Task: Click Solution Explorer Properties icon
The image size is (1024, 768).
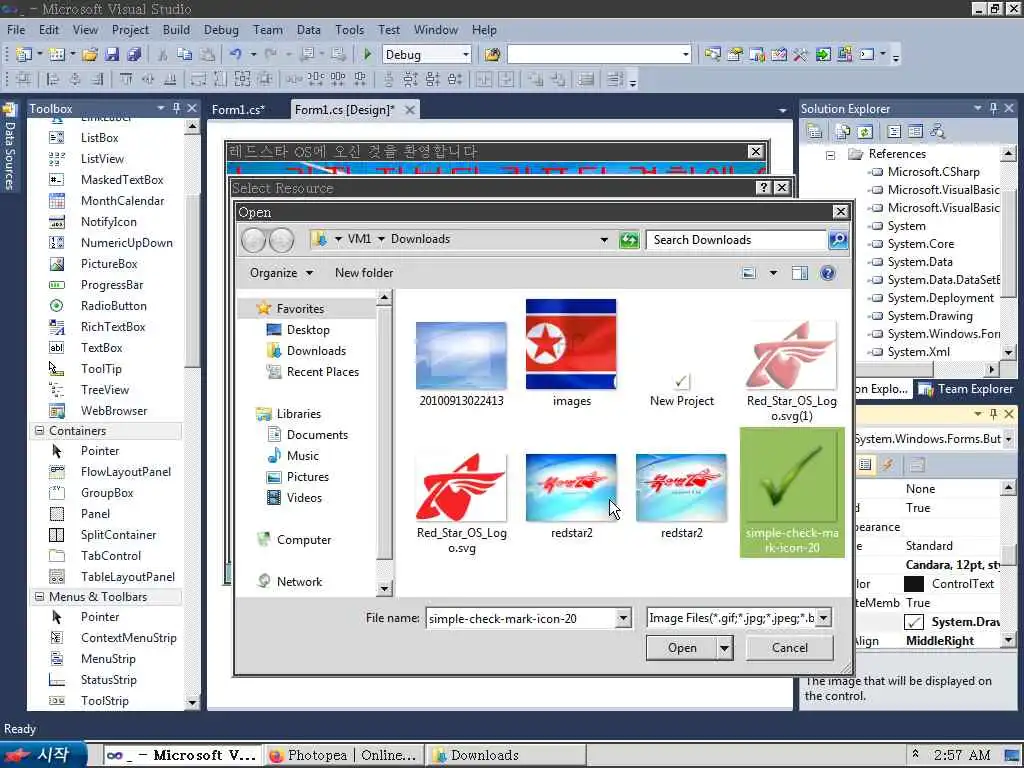Action: tap(814, 132)
